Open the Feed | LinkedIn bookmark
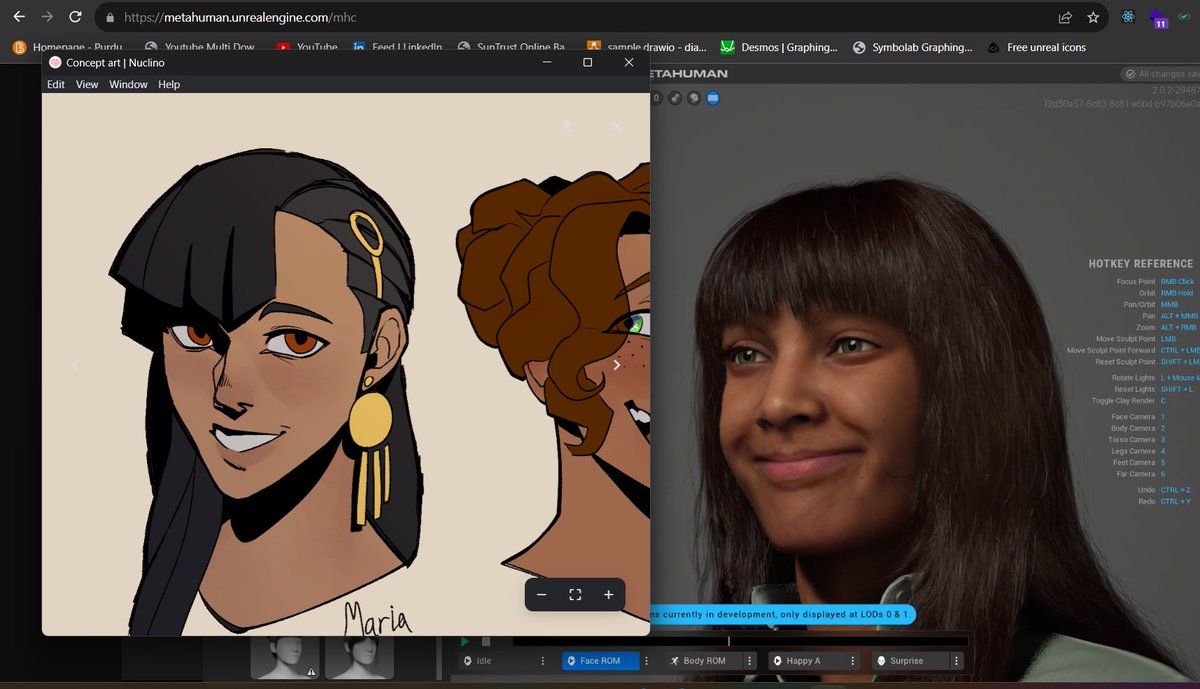 pyautogui.click(x=397, y=47)
